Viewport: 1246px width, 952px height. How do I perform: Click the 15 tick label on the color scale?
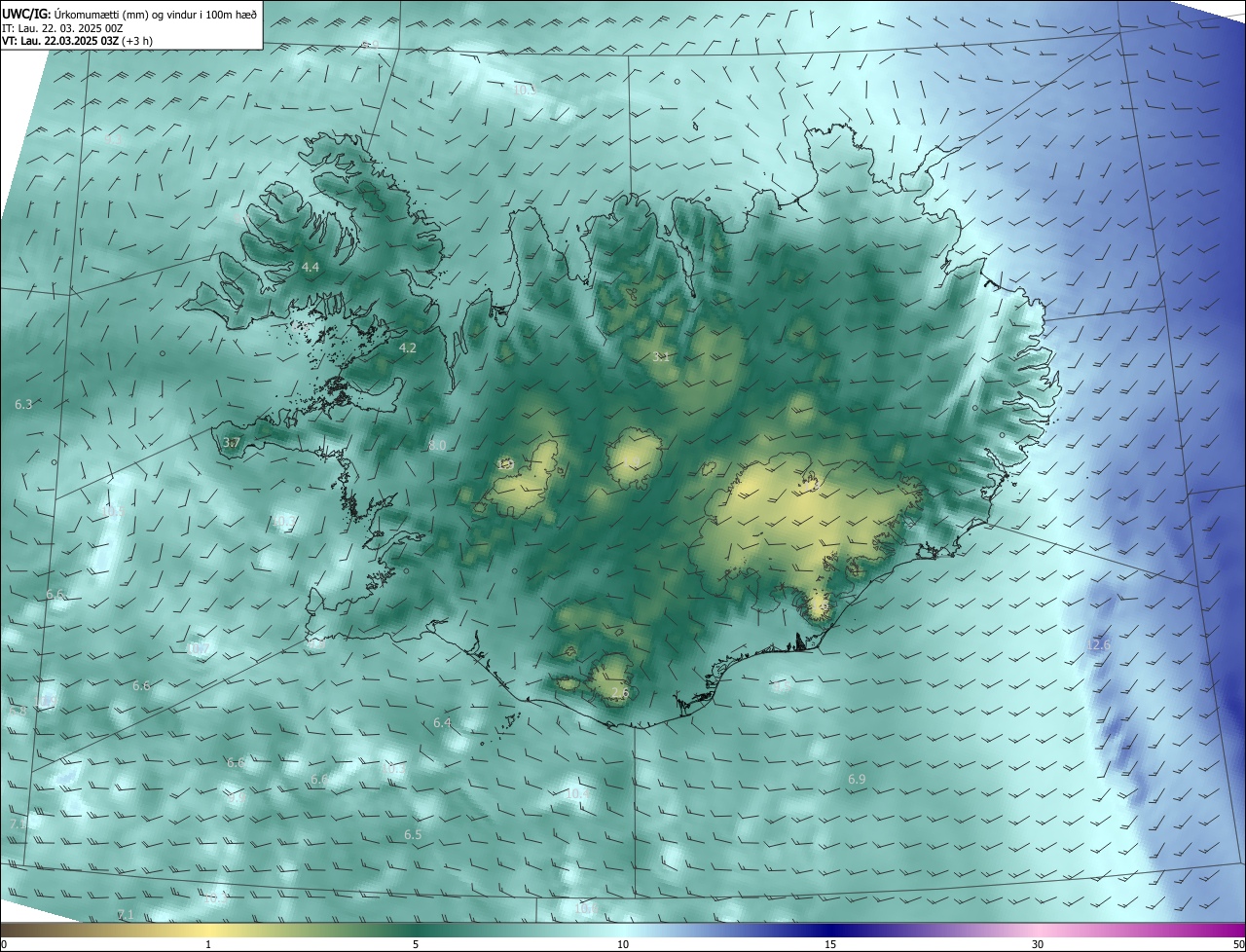coord(830,944)
